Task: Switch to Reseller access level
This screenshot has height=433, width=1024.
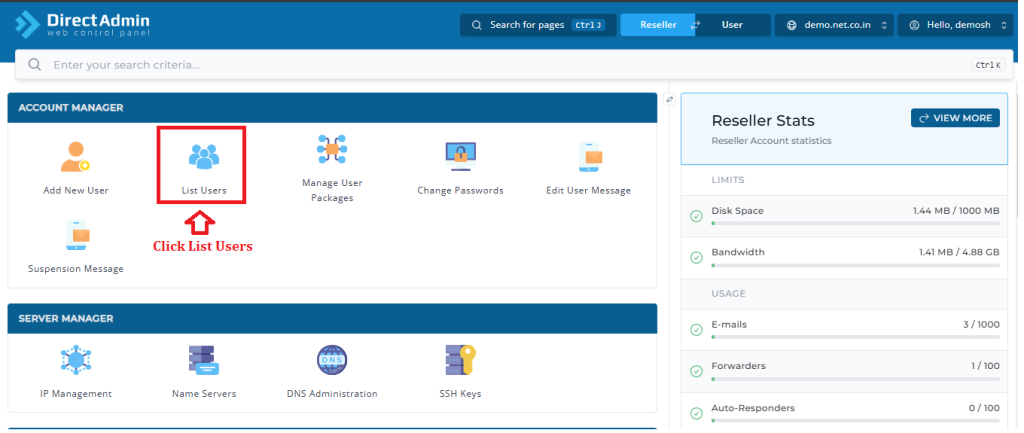Action: [658, 25]
